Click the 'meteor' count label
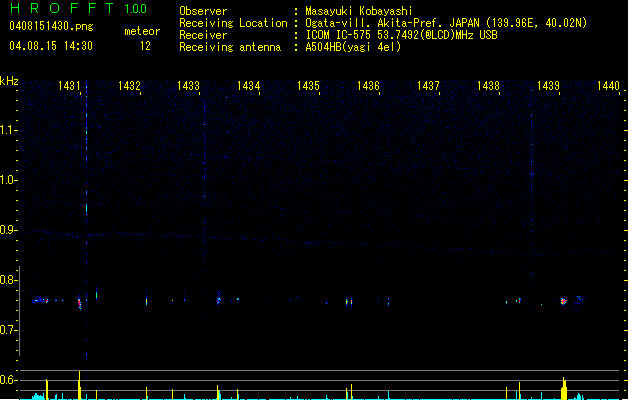The width and height of the screenshot is (629, 400). pos(142,31)
